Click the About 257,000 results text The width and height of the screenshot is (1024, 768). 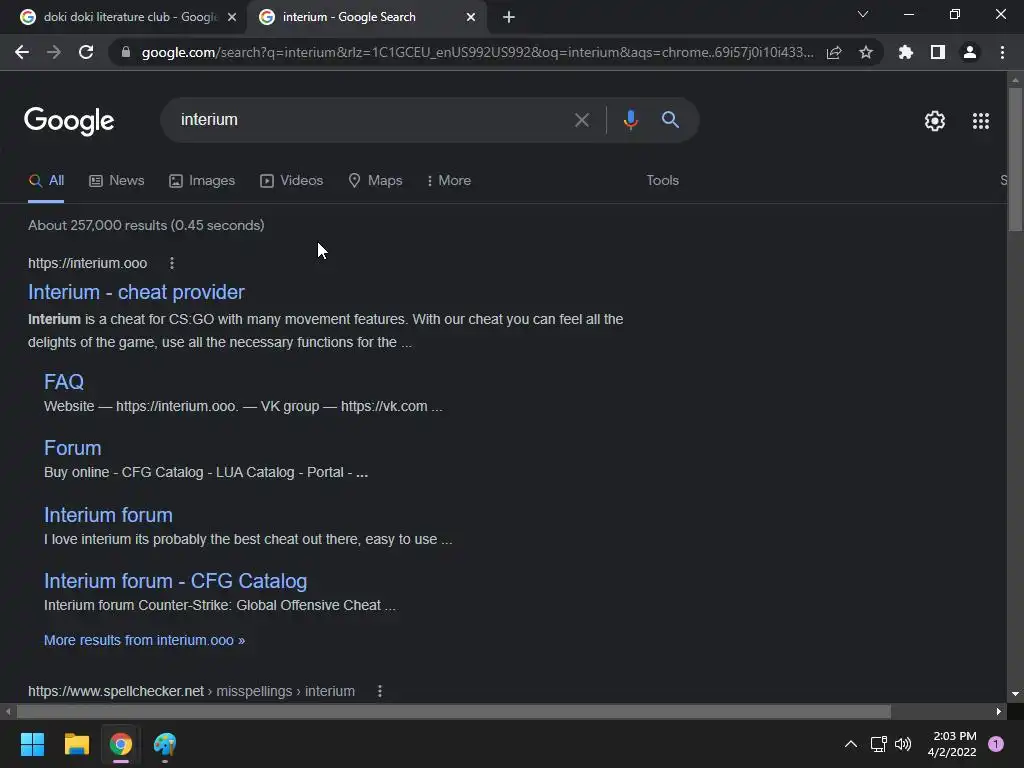146,225
